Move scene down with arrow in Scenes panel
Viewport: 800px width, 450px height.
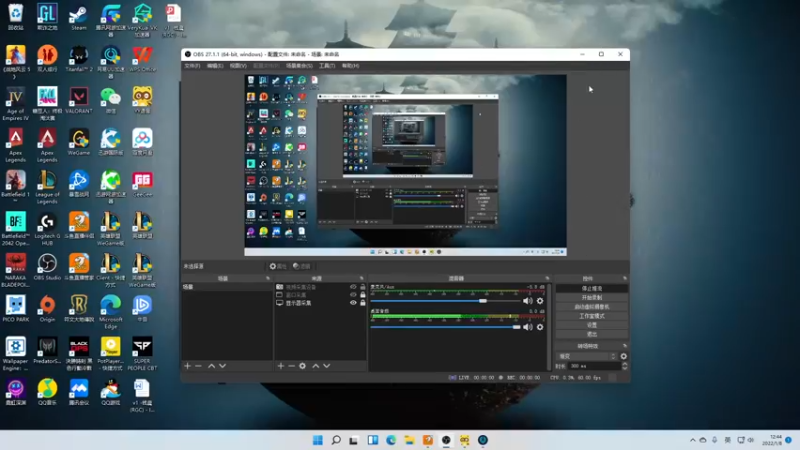tap(222, 366)
